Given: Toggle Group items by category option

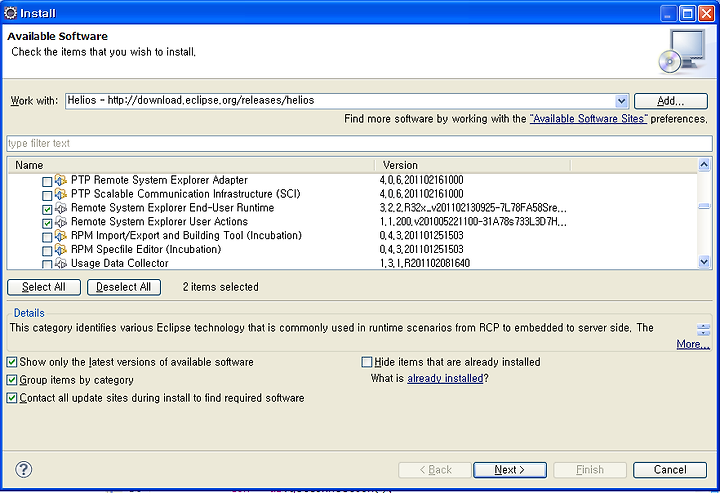Looking at the screenshot, I should coord(12,380).
